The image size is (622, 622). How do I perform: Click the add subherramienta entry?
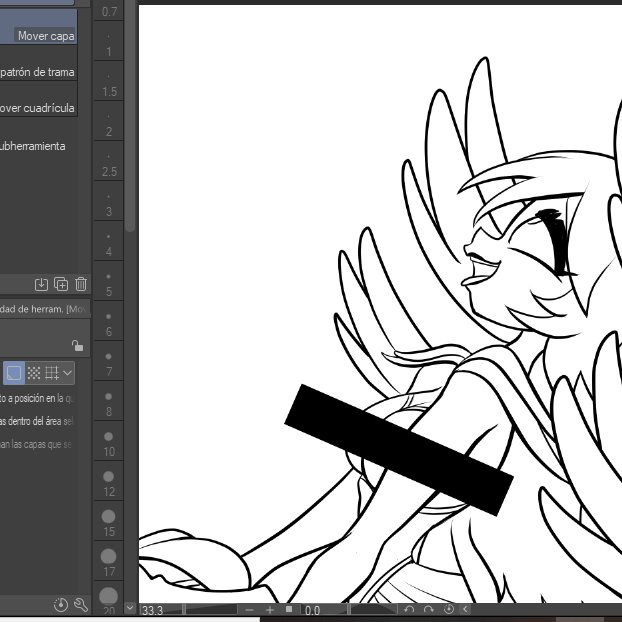coord(33,146)
